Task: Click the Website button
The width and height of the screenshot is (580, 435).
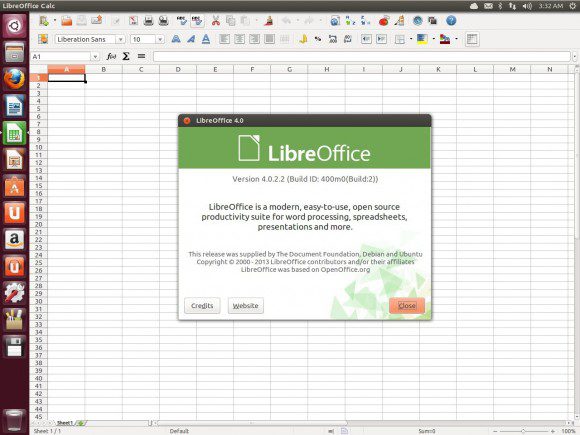Action: pyautogui.click(x=246, y=306)
